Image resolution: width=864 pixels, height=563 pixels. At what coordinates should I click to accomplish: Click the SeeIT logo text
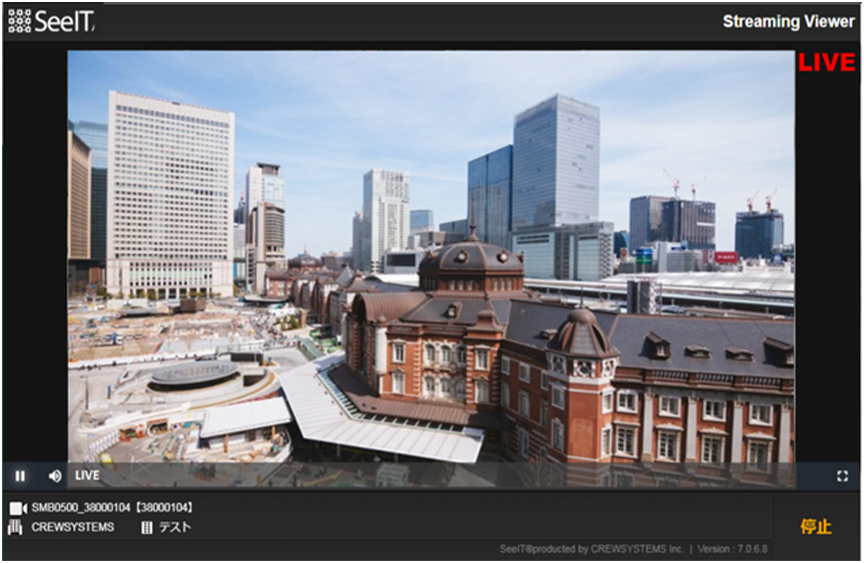tap(64, 21)
